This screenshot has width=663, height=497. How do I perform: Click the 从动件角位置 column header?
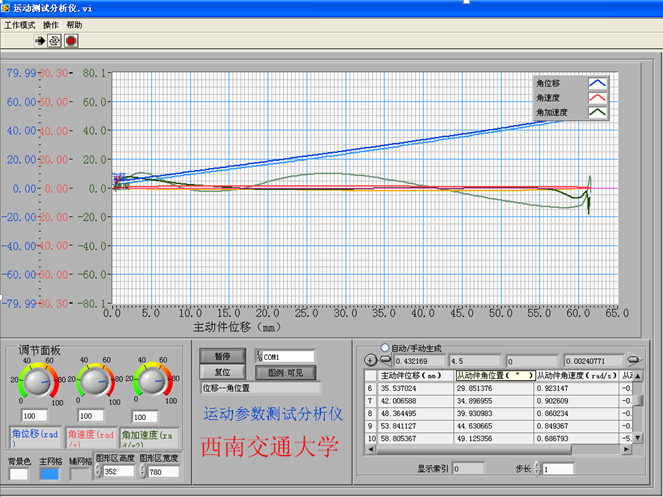tap(494, 375)
